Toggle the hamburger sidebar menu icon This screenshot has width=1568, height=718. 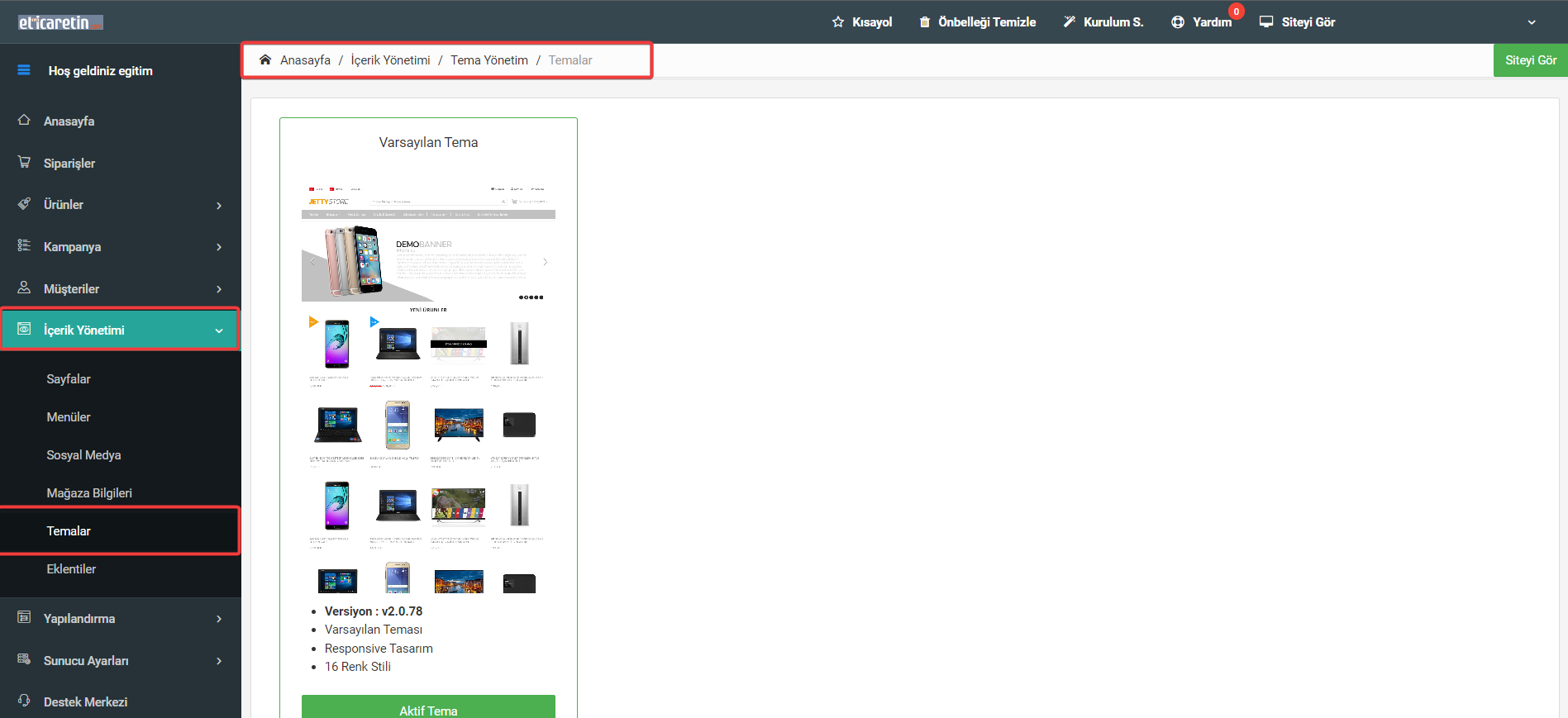click(24, 70)
